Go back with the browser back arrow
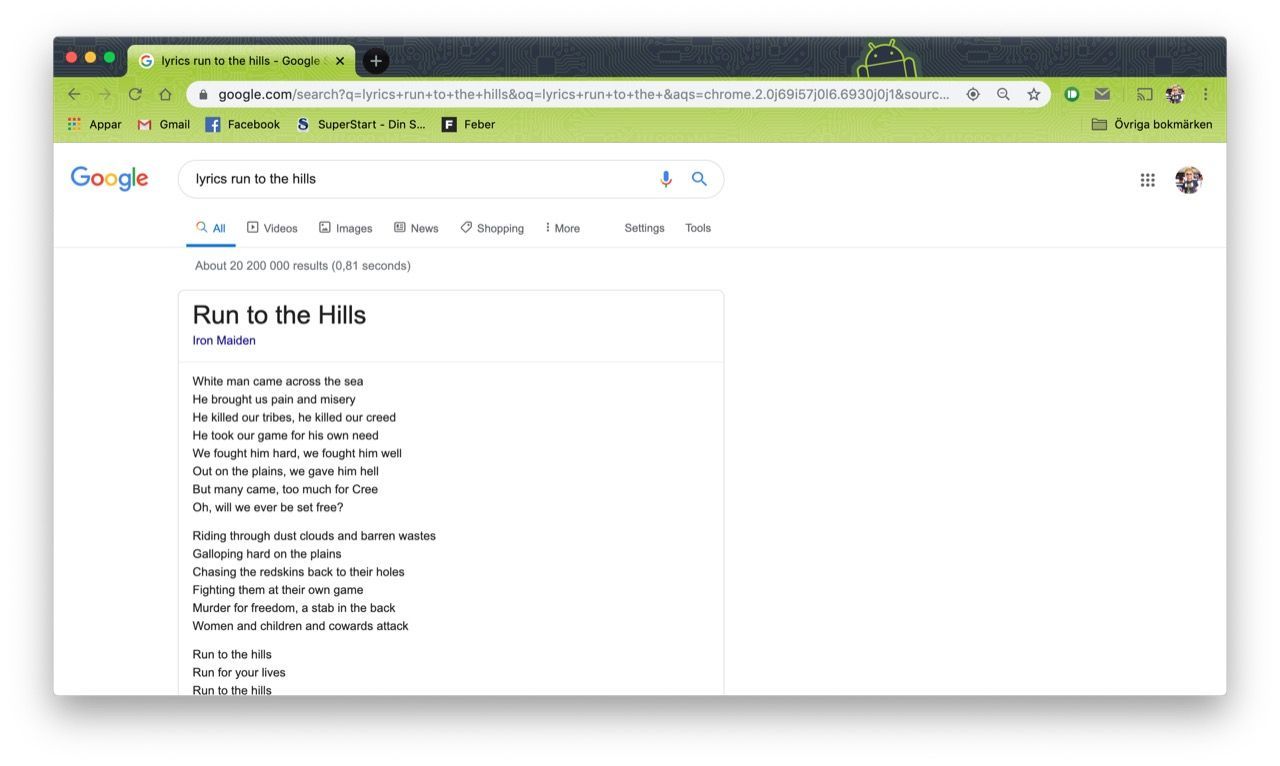This screenshot has height=766, width=1280. click(74, 94)
